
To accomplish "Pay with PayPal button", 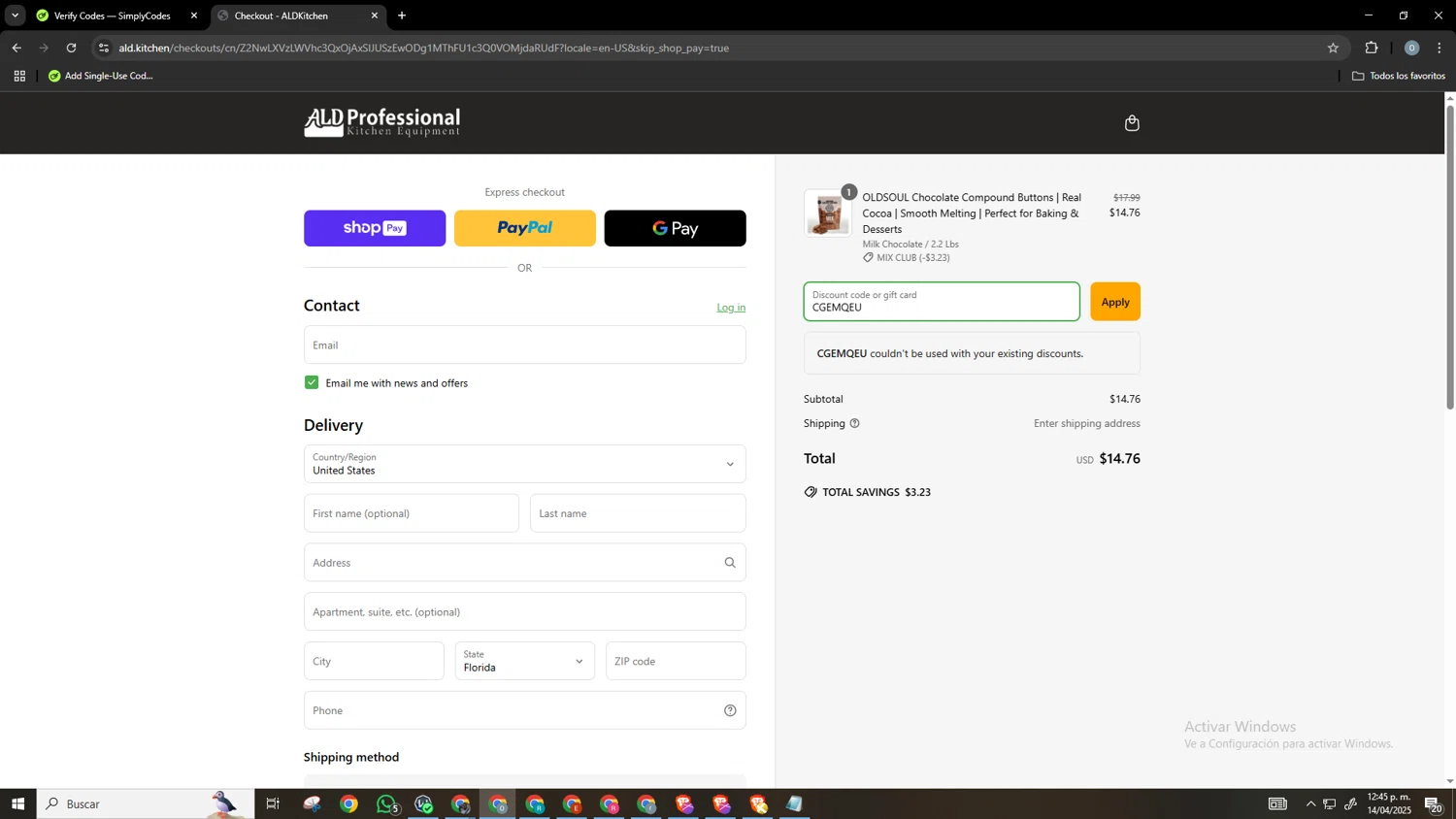I will coord(524,228).
